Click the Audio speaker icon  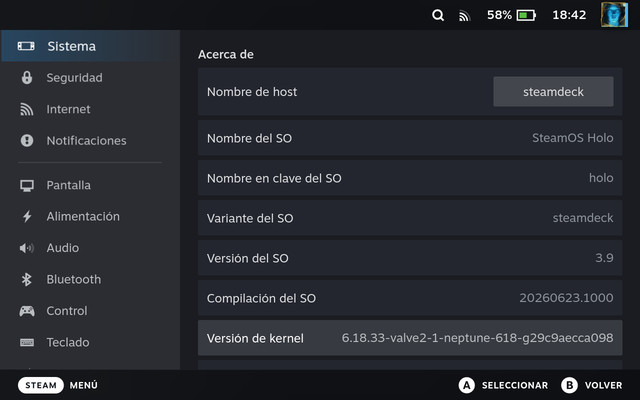[27, 248]
